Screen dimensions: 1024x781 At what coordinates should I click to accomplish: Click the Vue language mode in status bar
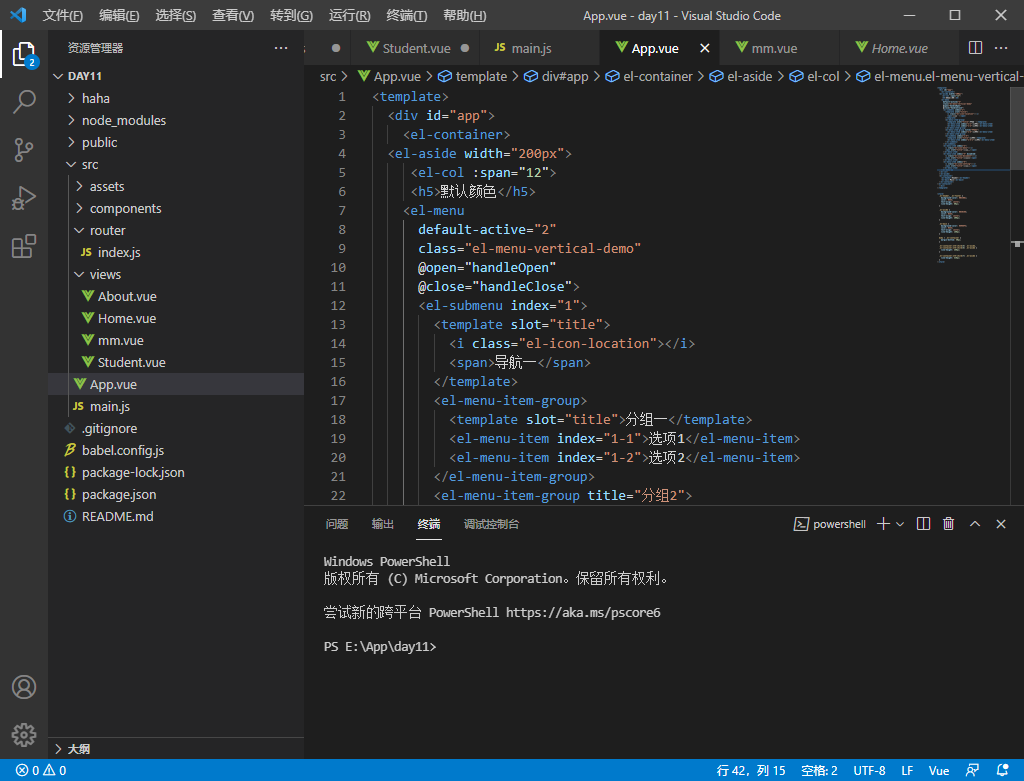click(x=938, y=771)
